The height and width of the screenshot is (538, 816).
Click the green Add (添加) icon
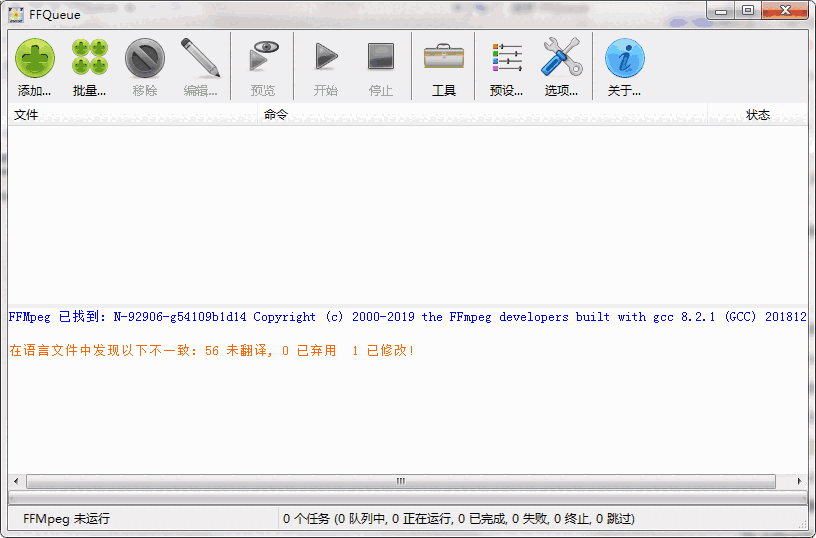[x=34, y=59]
